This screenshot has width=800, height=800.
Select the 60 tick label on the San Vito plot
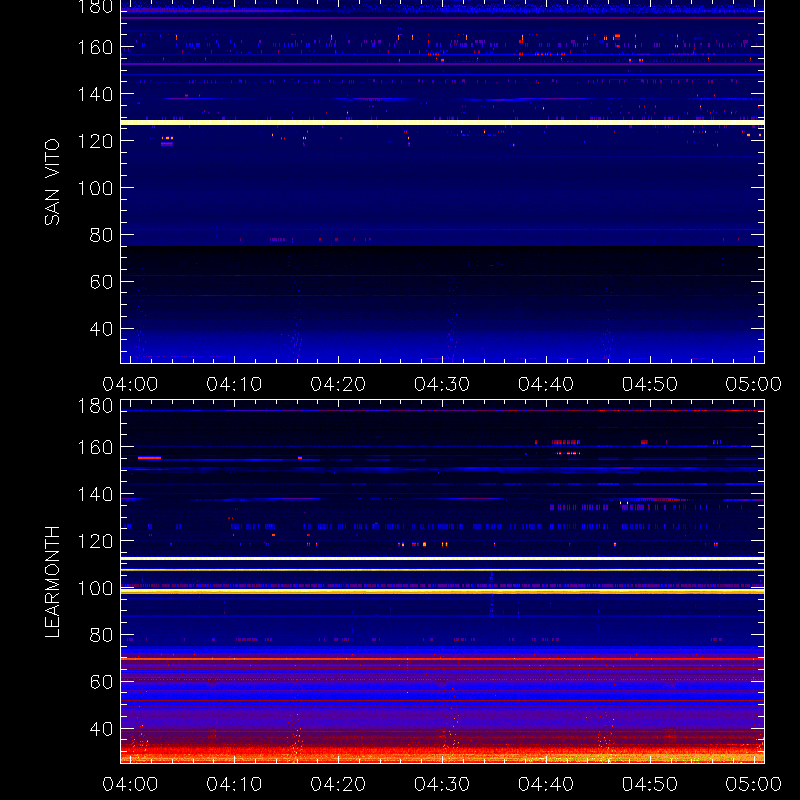102,282
